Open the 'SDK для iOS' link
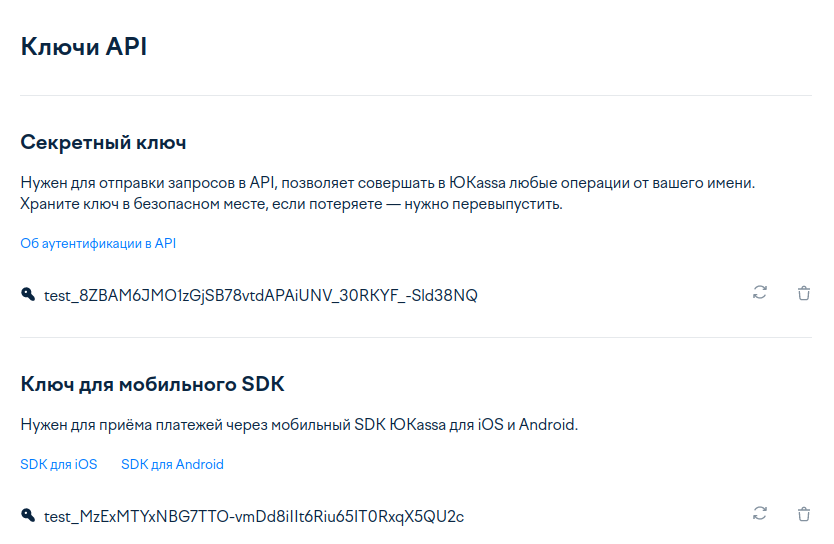This screenshot has width=834, height=544. (59, 464)
